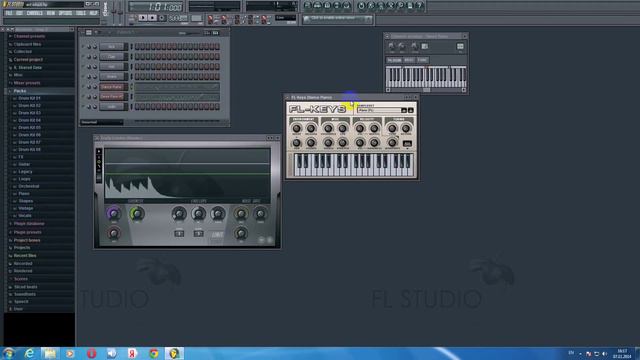Open the Step Sequencer view shortcut icon
This screenshot has width=640, height=360.
tap(317, 6)
